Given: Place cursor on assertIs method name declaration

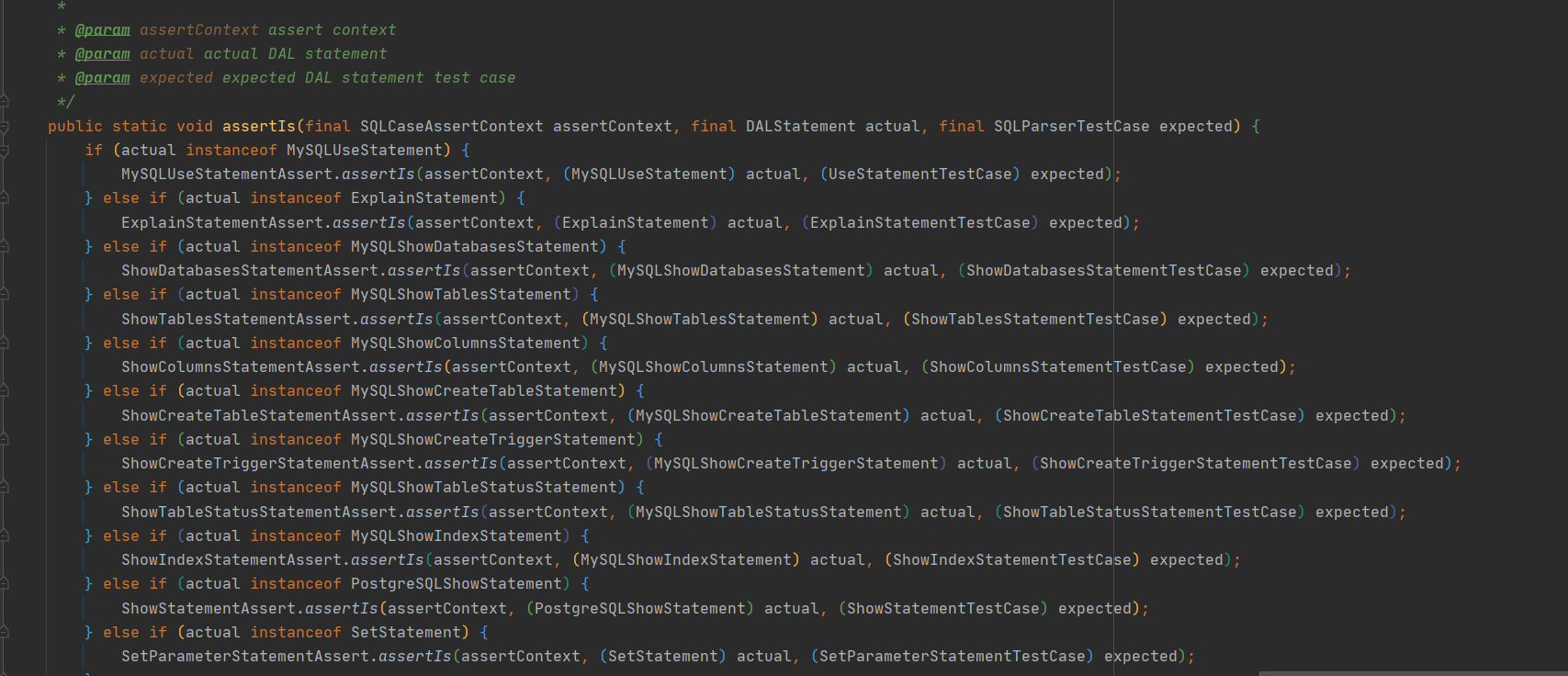Looking at the screenshot, I should 259,127.
